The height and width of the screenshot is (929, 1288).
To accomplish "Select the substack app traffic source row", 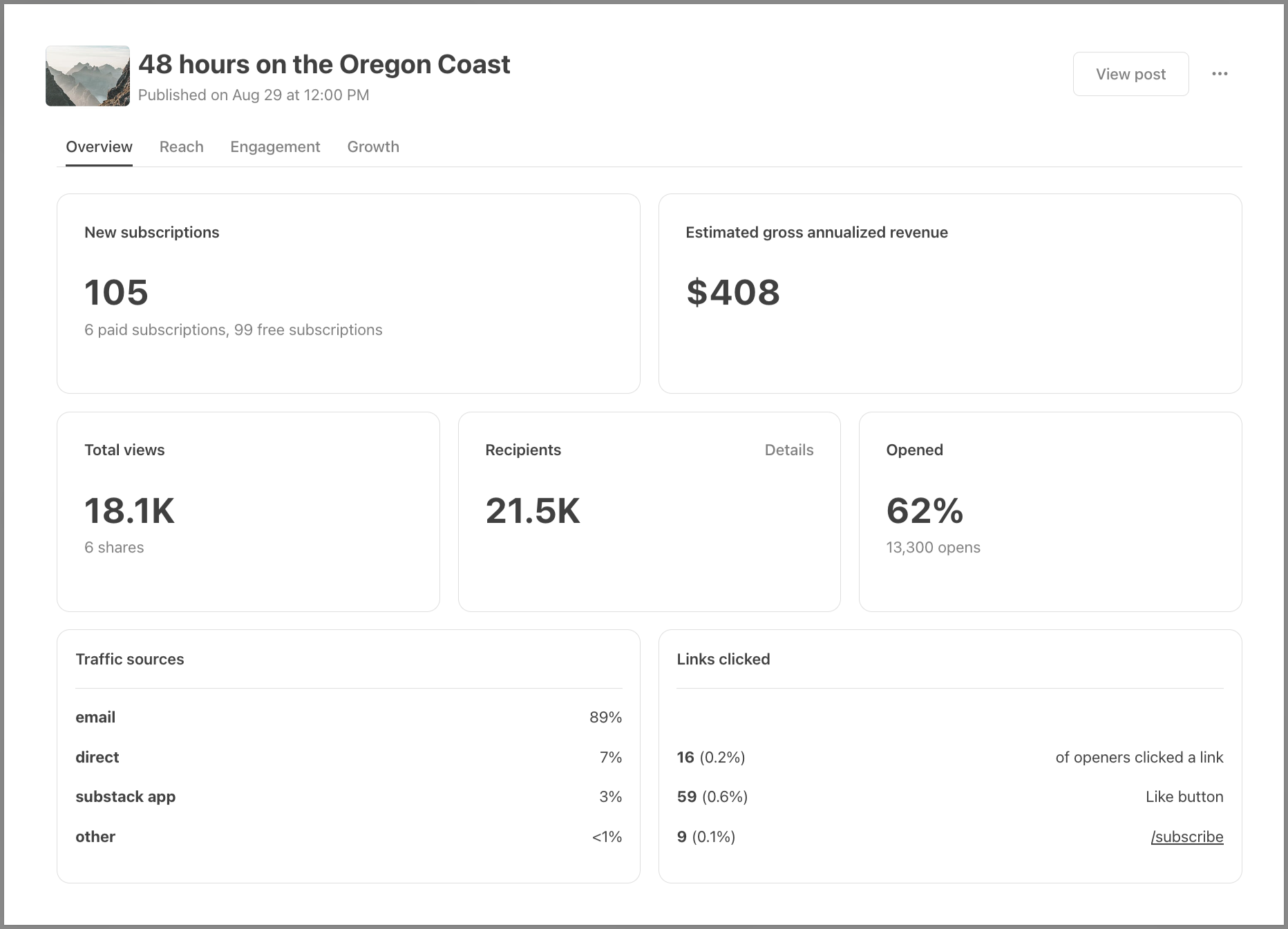I will click(349, 796).
